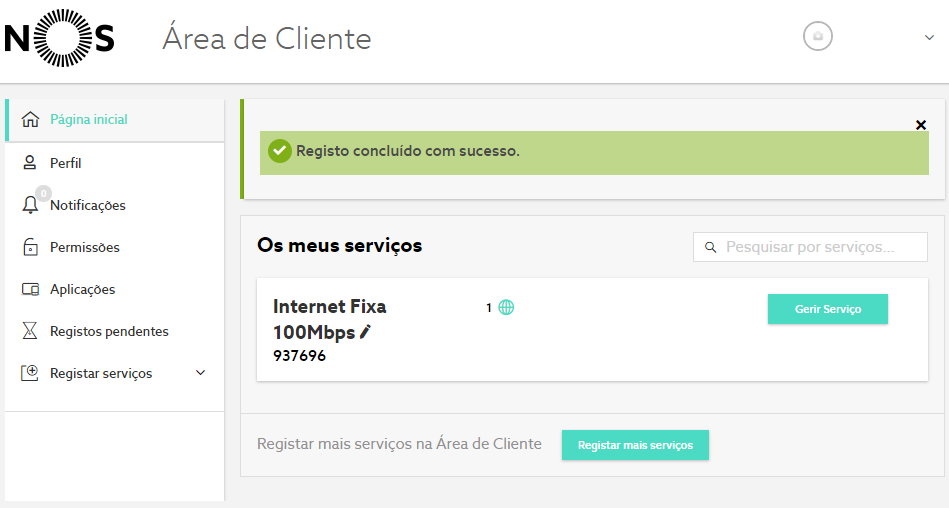Image resolution: width=949 pixels, height=508 pixels.
Task: Open the account dropdown arrow in header
Action: click(929, 38)
